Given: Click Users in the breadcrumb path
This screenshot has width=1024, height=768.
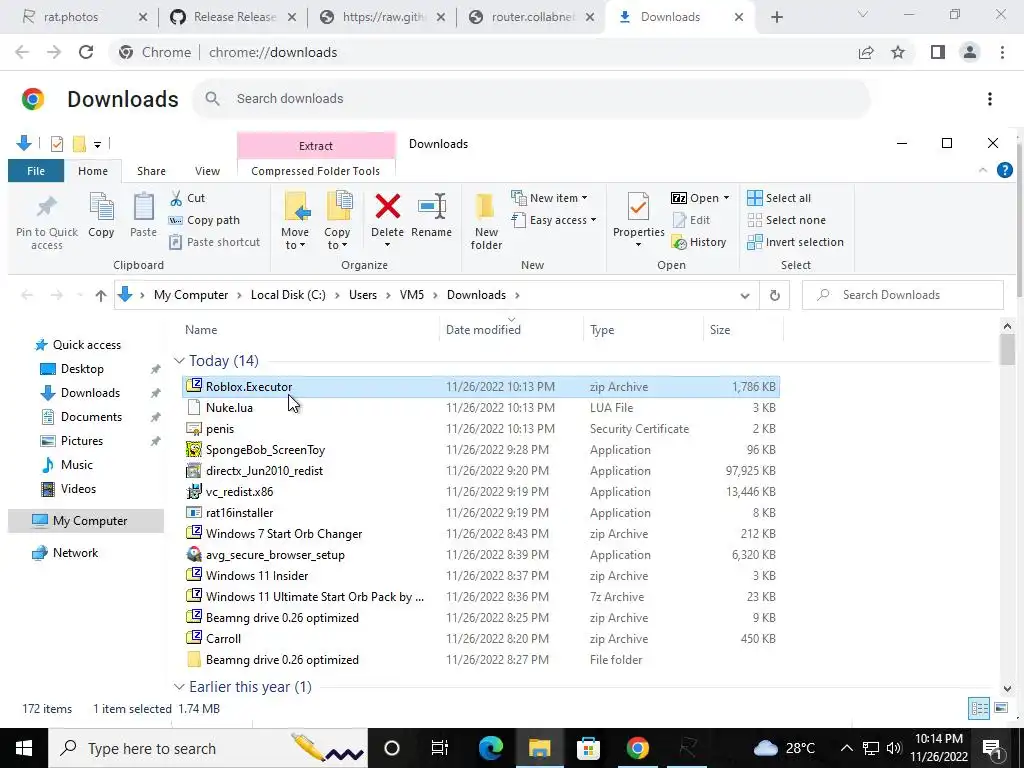Looking at the screenshot, I should (362, 295).
